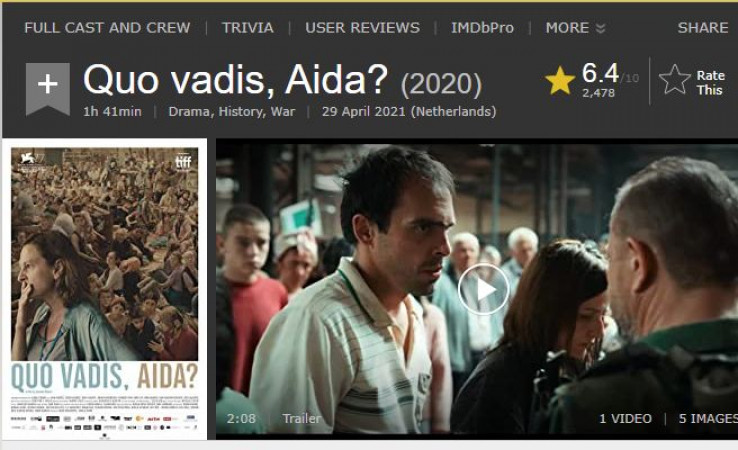Click the Trailer label on the video
This screenshot has width=738, height=450.
pyautogui.click(x=302, y=418)
